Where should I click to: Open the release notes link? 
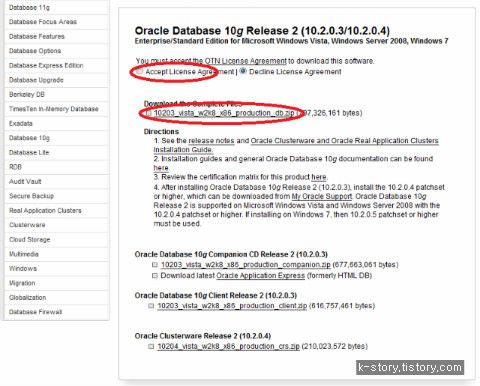point(211,141)
